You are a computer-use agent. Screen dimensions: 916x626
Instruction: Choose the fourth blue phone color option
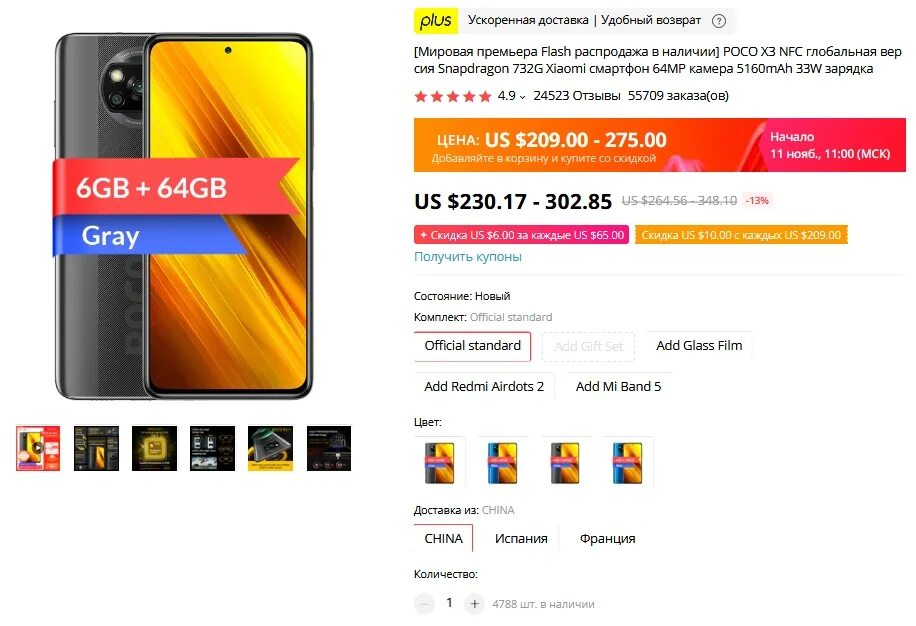[627, 462]
